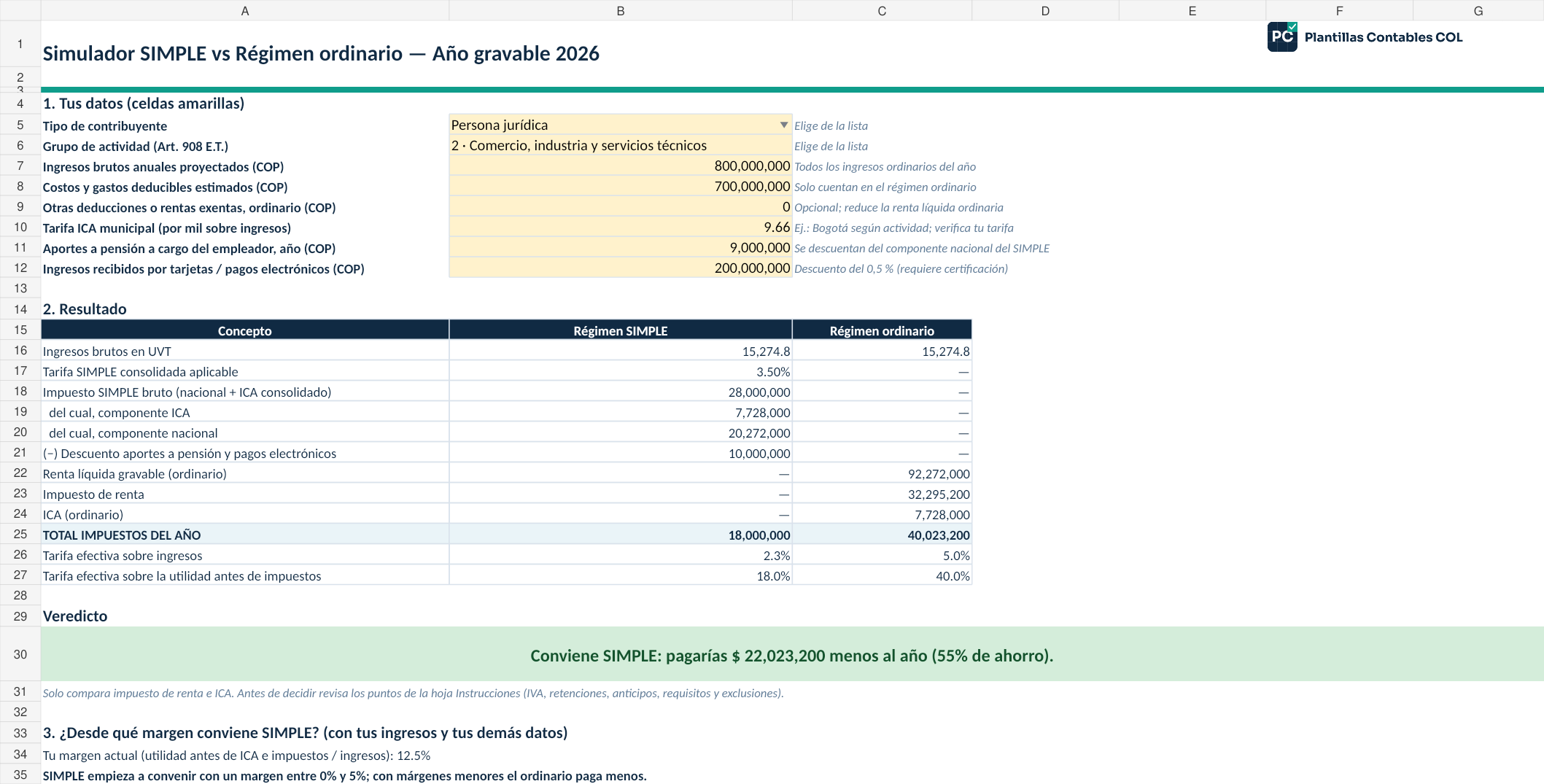1544x784 pixels.
Task: Click column header B
Action: click(621, 10)
